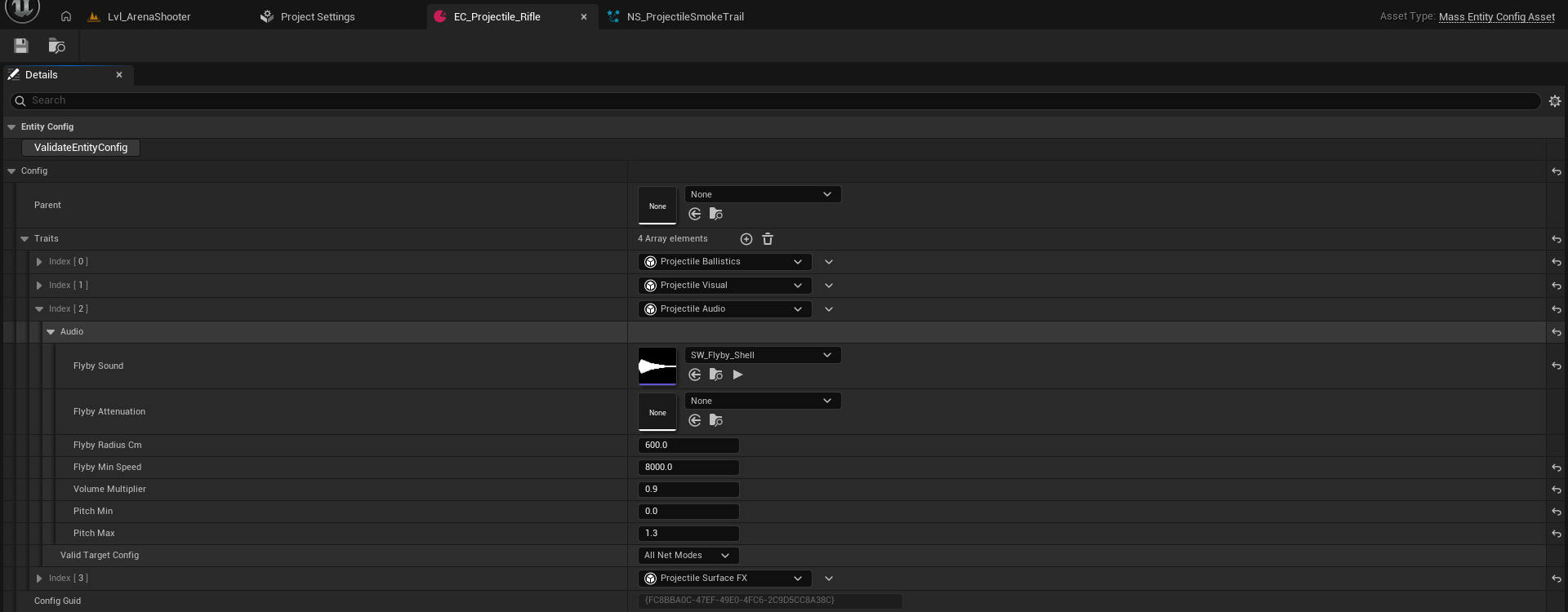This screenshot has height=612, width=1568.
Task: Open Parent asset dropdown
Action: (763, 194)
